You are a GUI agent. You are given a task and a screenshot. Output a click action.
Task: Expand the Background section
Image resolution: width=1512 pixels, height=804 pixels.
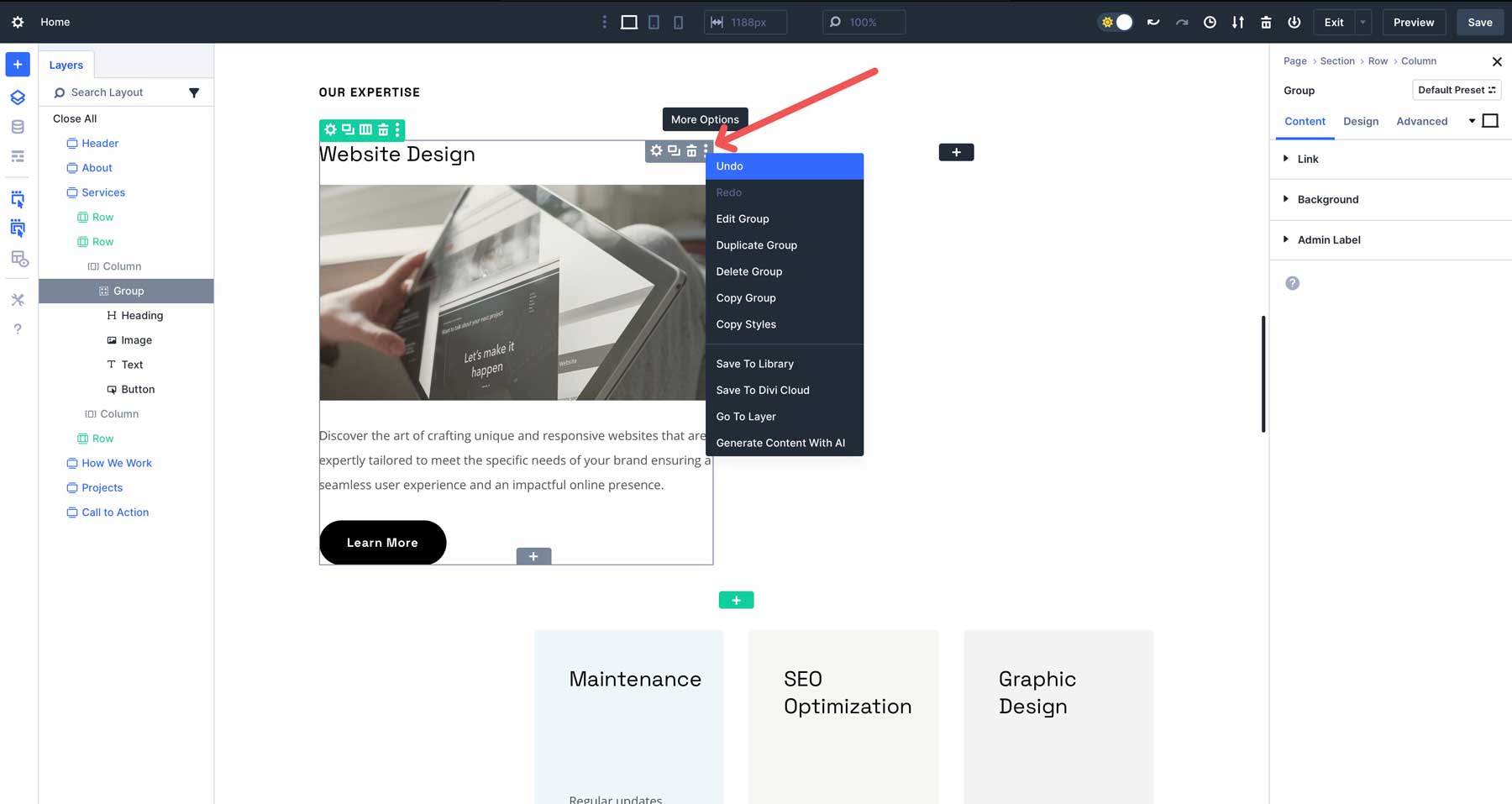[x=1327, y=199]
